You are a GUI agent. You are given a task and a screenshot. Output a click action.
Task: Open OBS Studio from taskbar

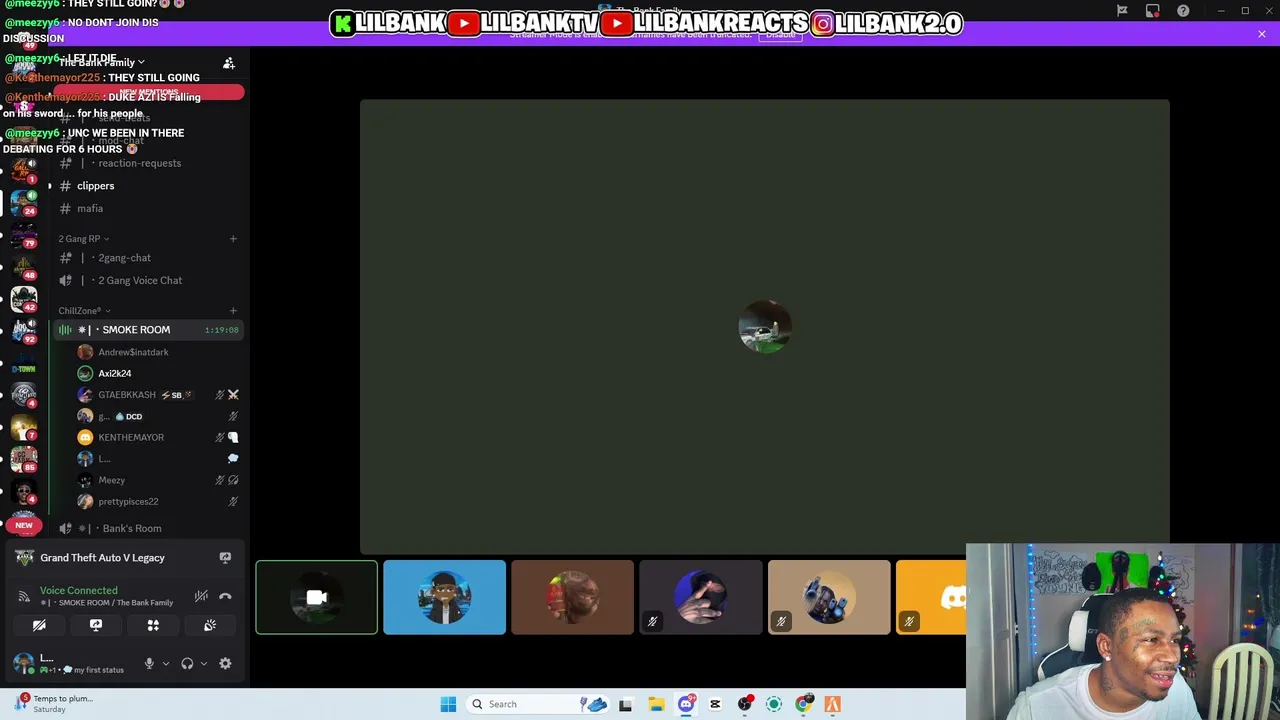click(745, 704)
